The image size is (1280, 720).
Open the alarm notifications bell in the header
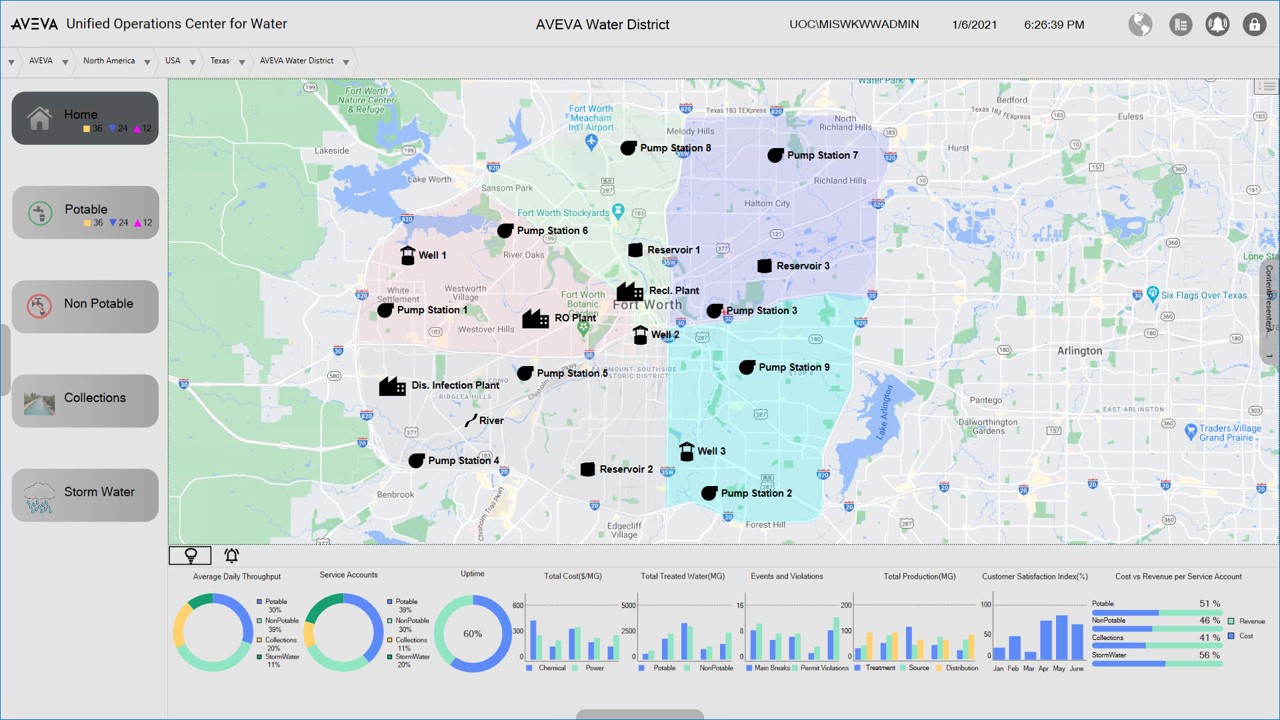click(1217, 24)
